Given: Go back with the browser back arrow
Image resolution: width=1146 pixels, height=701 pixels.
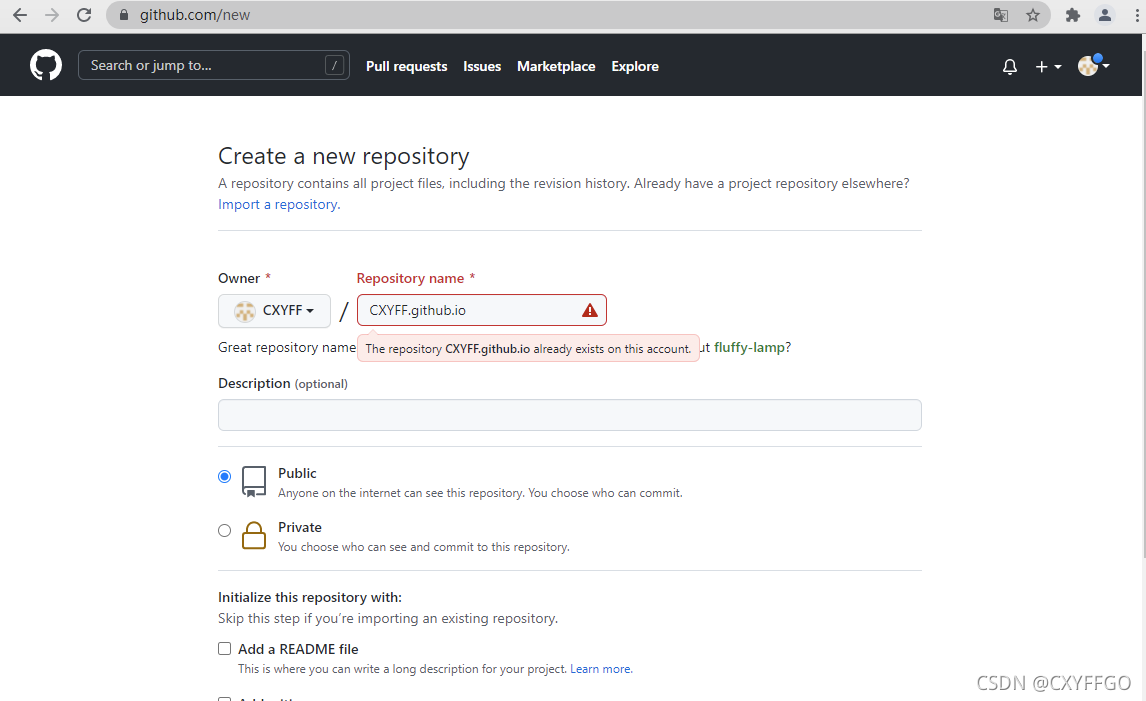Looking at the screenshot, I should point(20,15).
